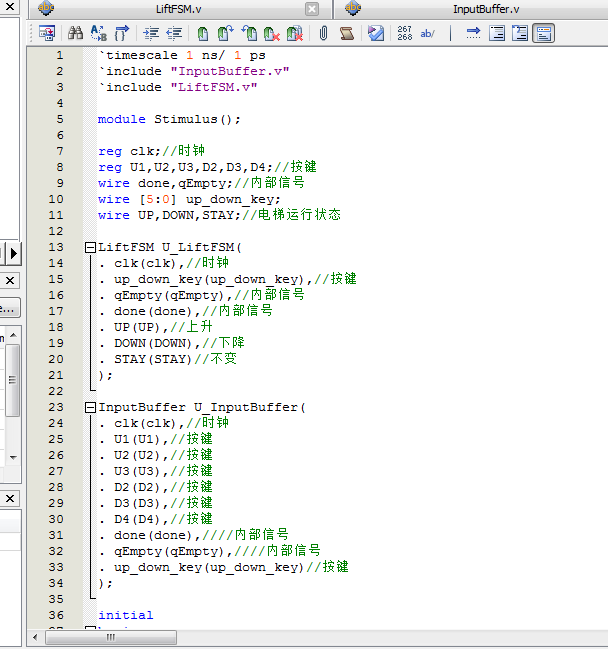Click the ab/ icon in the toolbar
The width and height of the screenshot is (608, 649).
[x=427, y=33]
